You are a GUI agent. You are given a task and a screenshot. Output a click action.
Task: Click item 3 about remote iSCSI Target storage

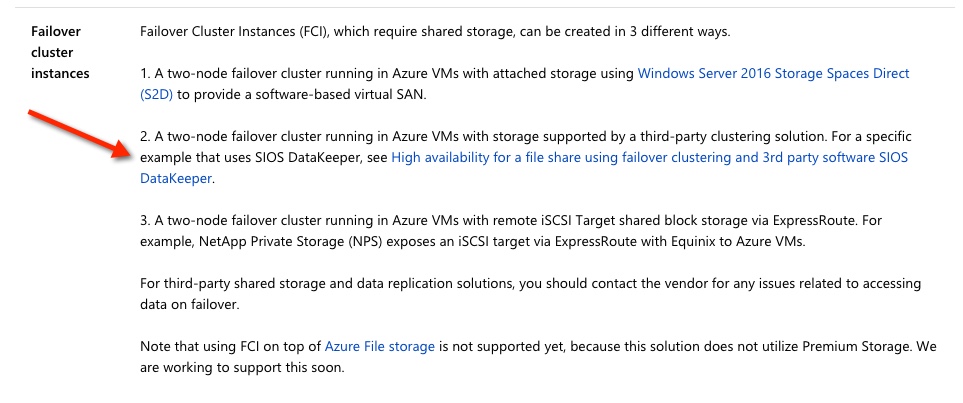(x=450, y=220)
